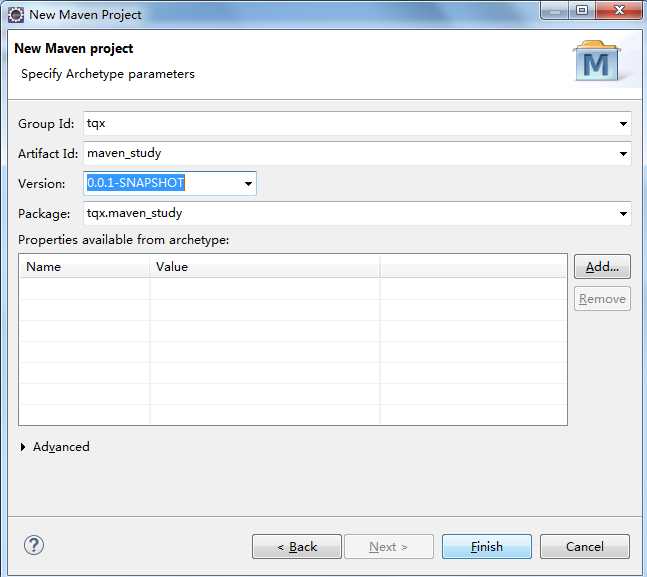Select the Value column header
The image size is (647, 577).
[265, 267]
